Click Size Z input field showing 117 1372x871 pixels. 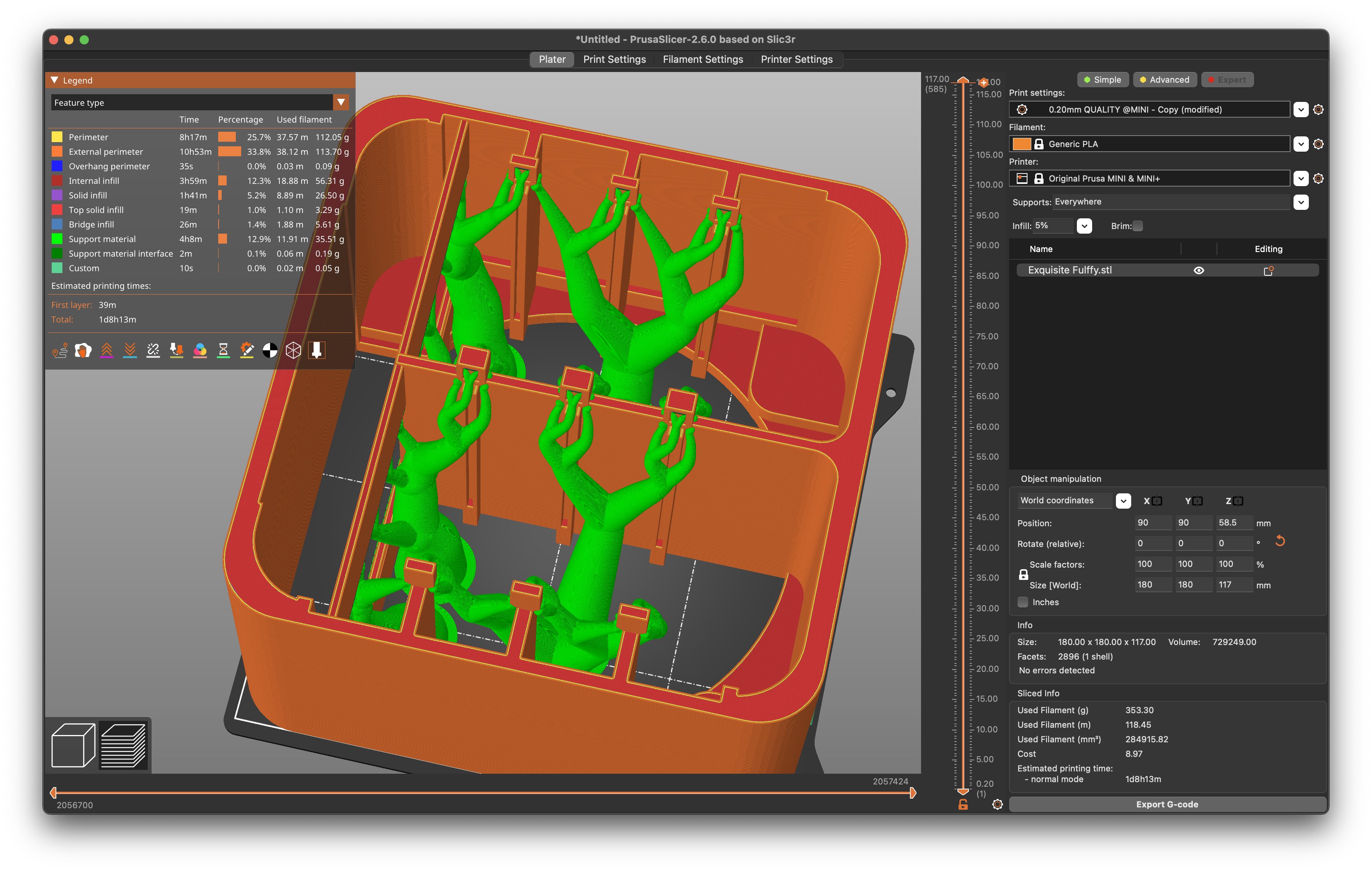click(1234, 585)
